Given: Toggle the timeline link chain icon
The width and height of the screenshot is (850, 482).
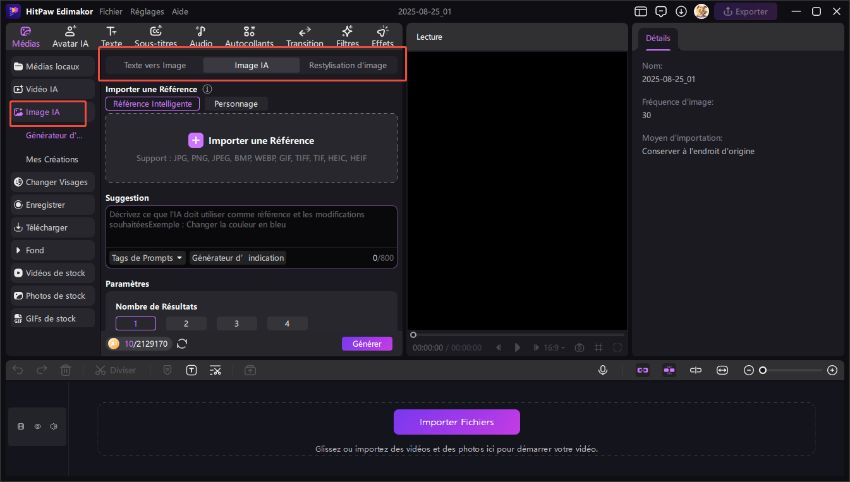Looking at the screenshot, I should 642,370.
